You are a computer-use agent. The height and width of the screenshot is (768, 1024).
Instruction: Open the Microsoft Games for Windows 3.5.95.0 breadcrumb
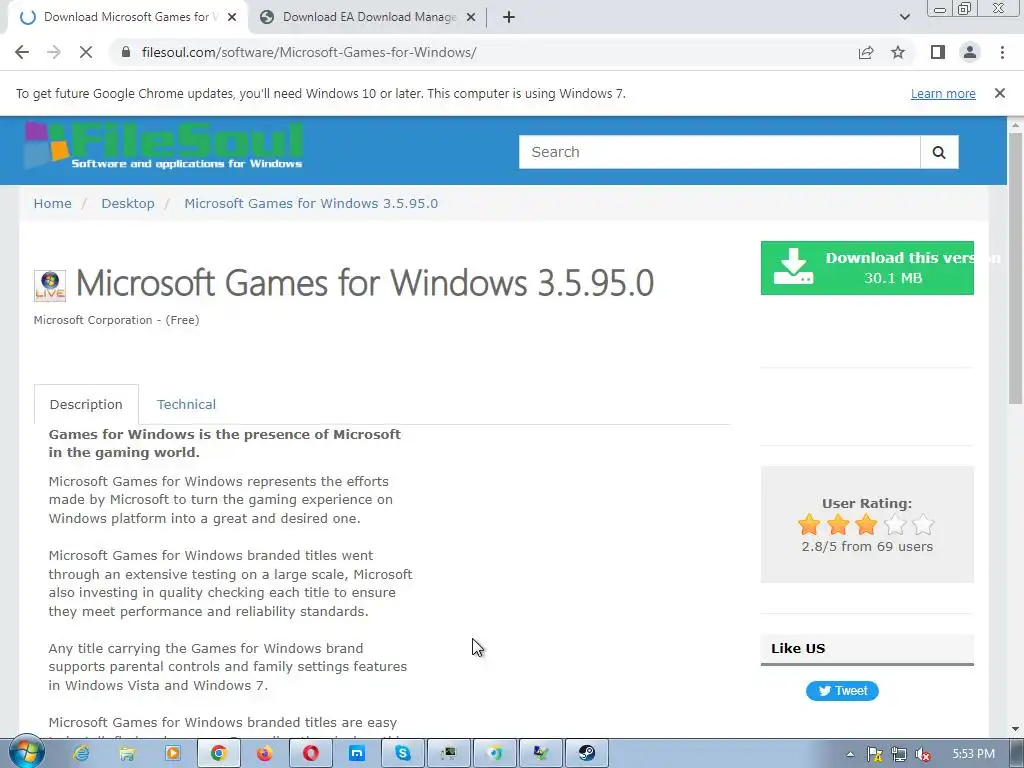pyautogui.click(x=311, y=203)
